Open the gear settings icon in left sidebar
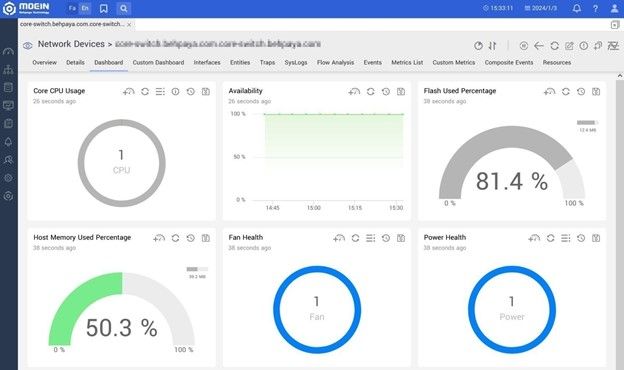624x370 pixels. (x=8, y=178)
